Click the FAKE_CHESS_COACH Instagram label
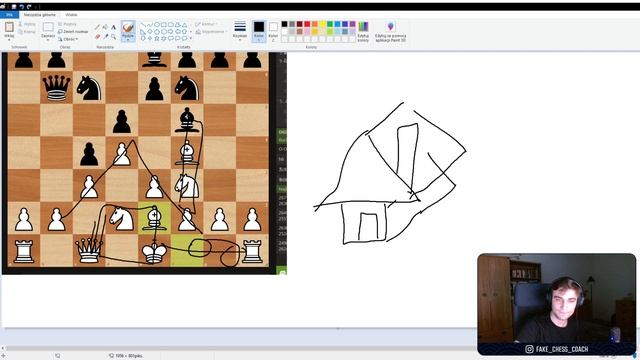Viewport: 640px width, 360px height. (x=557, y=349)
